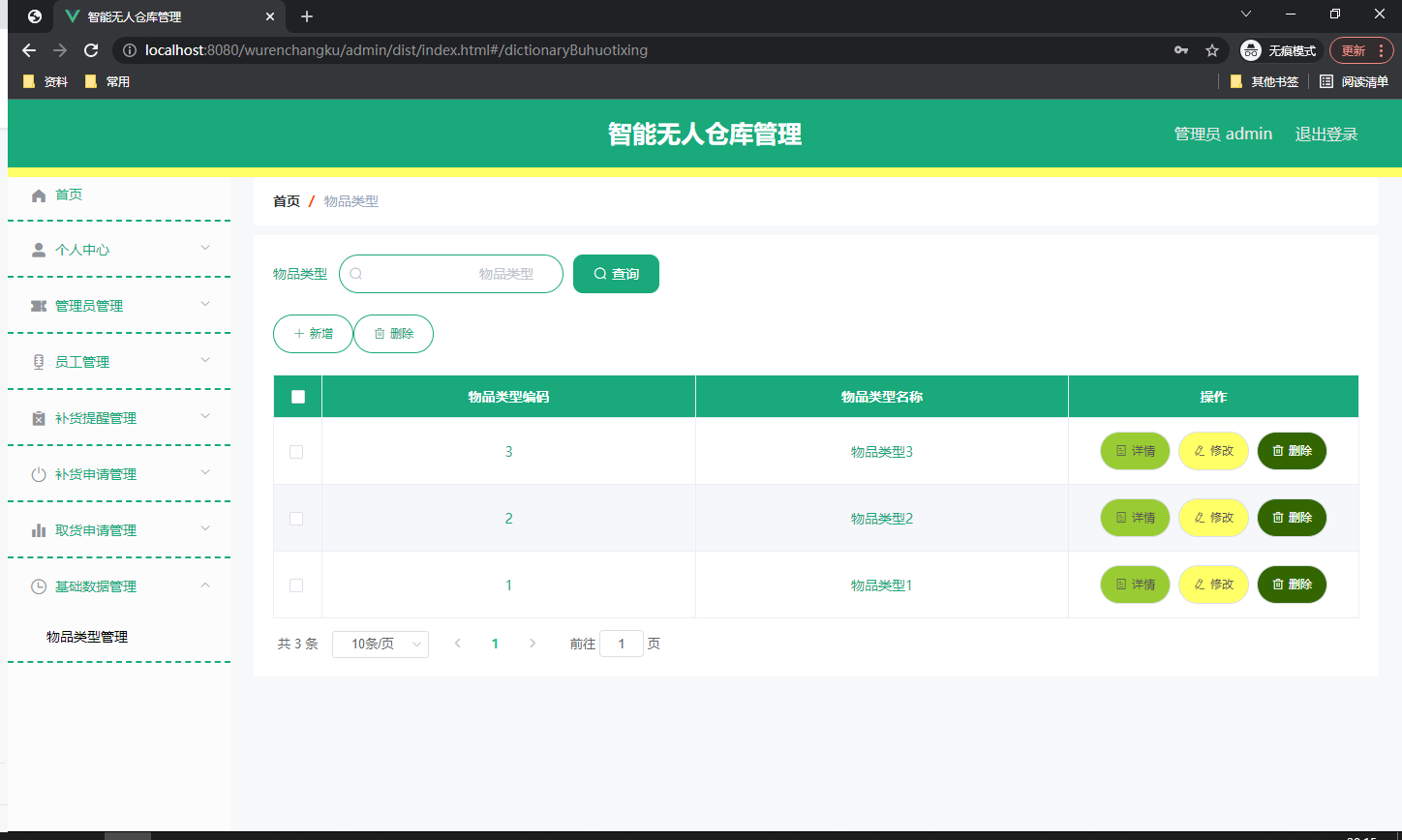Go to the next page arrow in pagination

(533, 644)
